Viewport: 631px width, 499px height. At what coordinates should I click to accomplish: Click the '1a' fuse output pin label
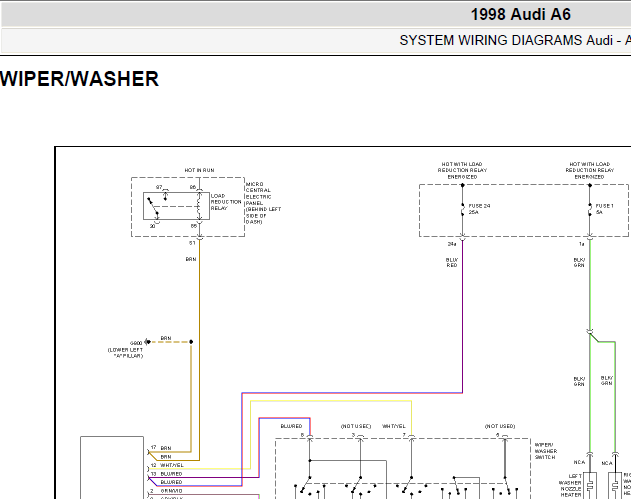point(581,244)
